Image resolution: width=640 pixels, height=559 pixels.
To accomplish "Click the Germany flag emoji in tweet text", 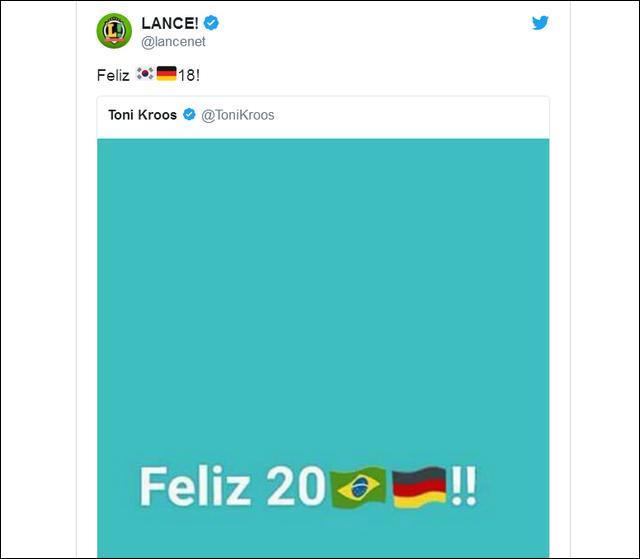I will pyautogui.click(x=167, y=74).
